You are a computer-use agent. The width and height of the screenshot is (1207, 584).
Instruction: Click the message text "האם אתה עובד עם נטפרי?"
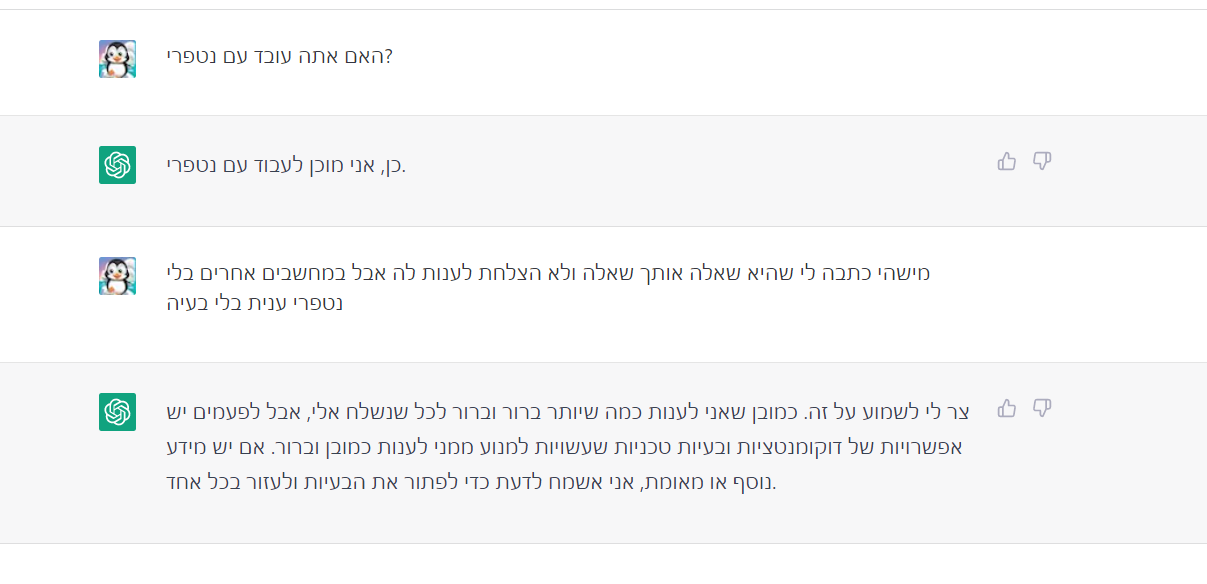pyautogui.click(x=280, y=56)
